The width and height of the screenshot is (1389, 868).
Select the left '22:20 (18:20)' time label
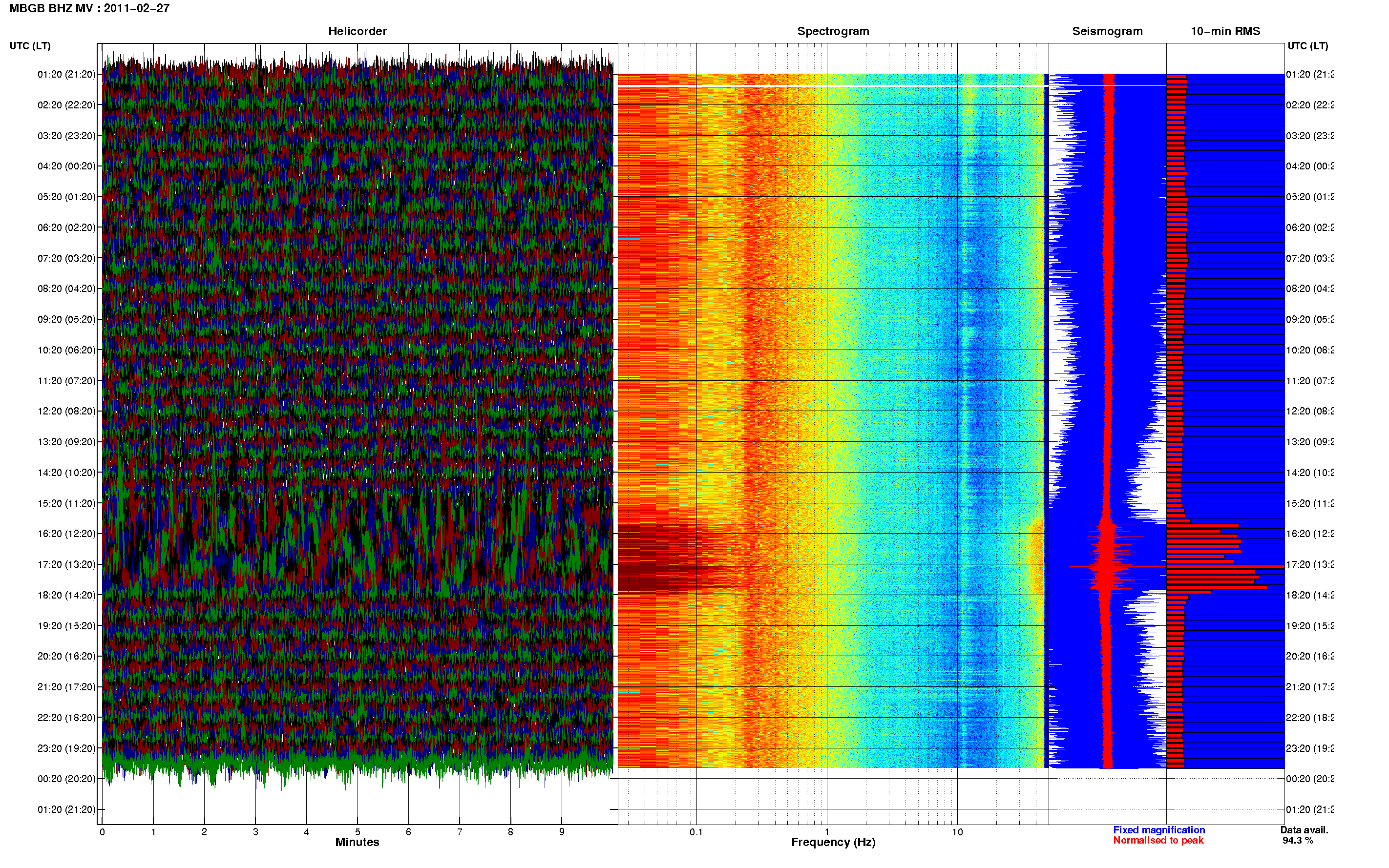tap(66, 718)
